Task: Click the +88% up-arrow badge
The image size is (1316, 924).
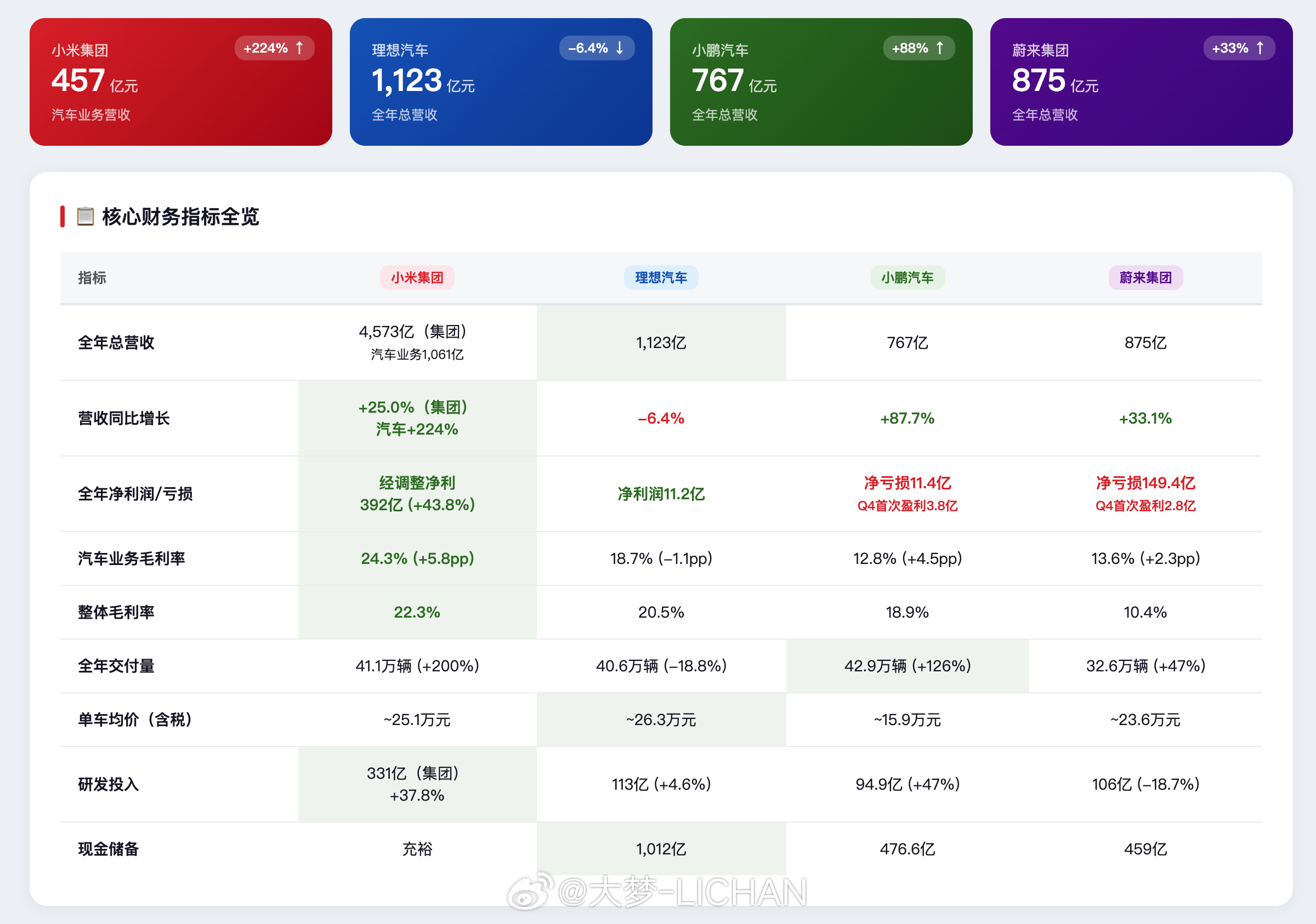Action: [x=918, y=48]
